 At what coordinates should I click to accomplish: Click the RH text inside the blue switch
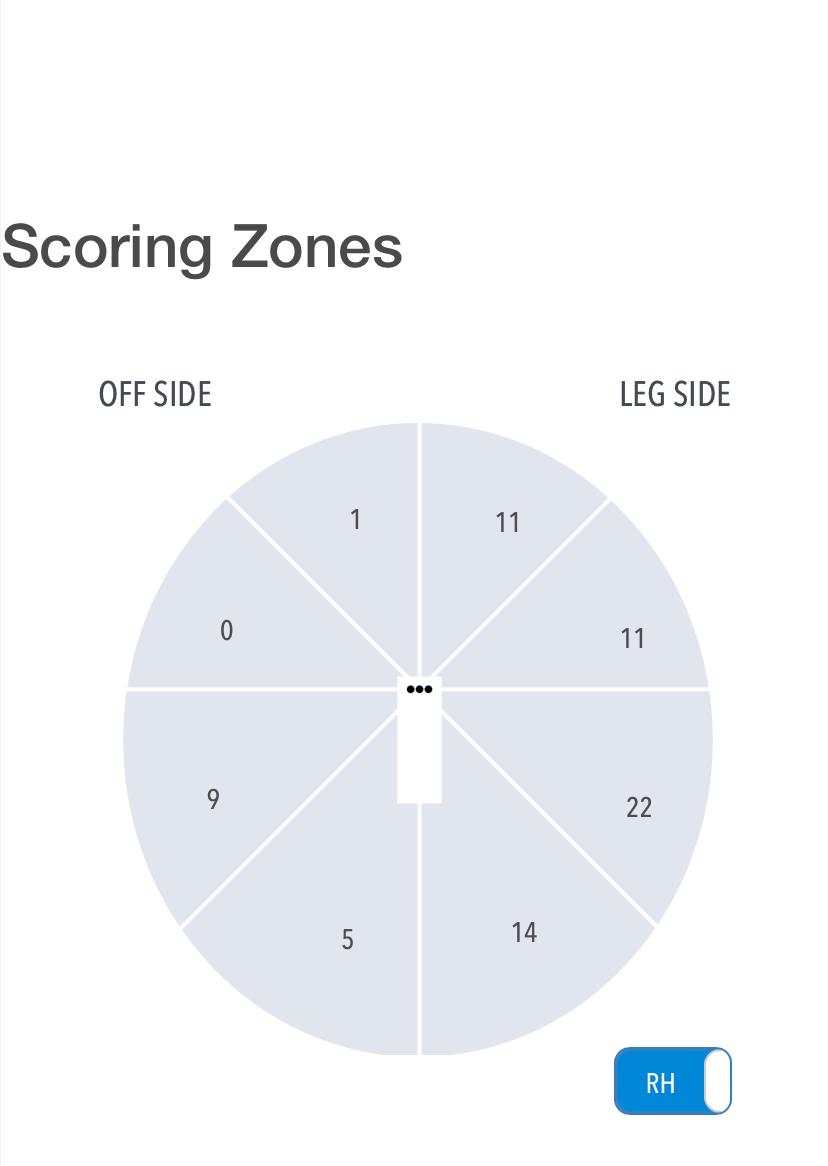click(660, 1083)
